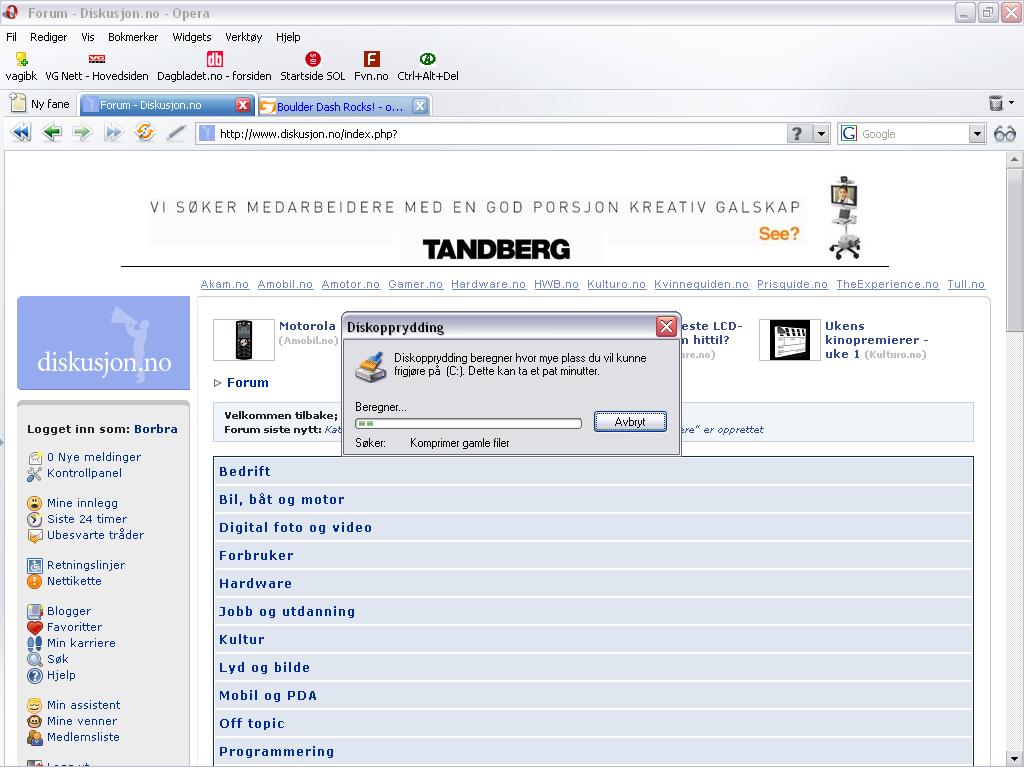The height and width of the screenshot is (768, 1024).
Task: Click the wand icon beside reload
Action: [x=176, y=133]
